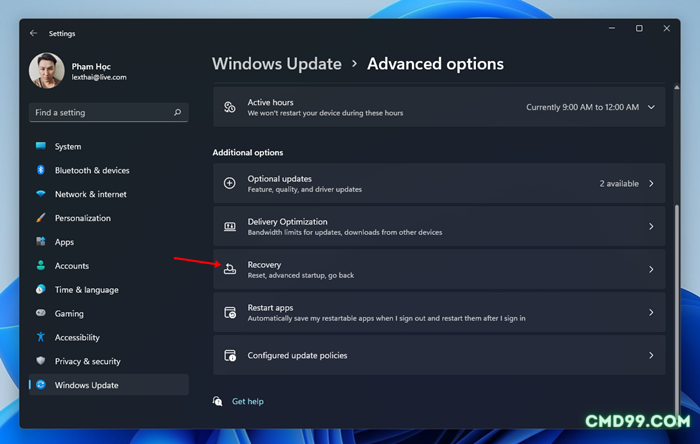Viewport: 700px width, 444px height.
Task: Select the Time & language globe icon
Action: tap(41, 289)
